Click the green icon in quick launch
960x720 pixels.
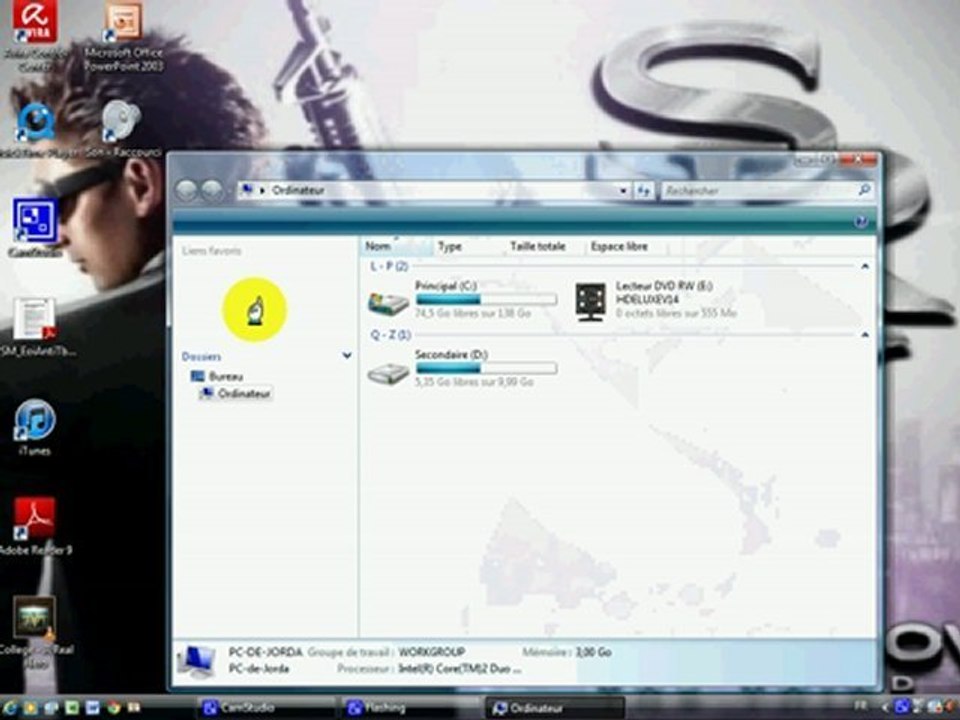pos(72,708)
